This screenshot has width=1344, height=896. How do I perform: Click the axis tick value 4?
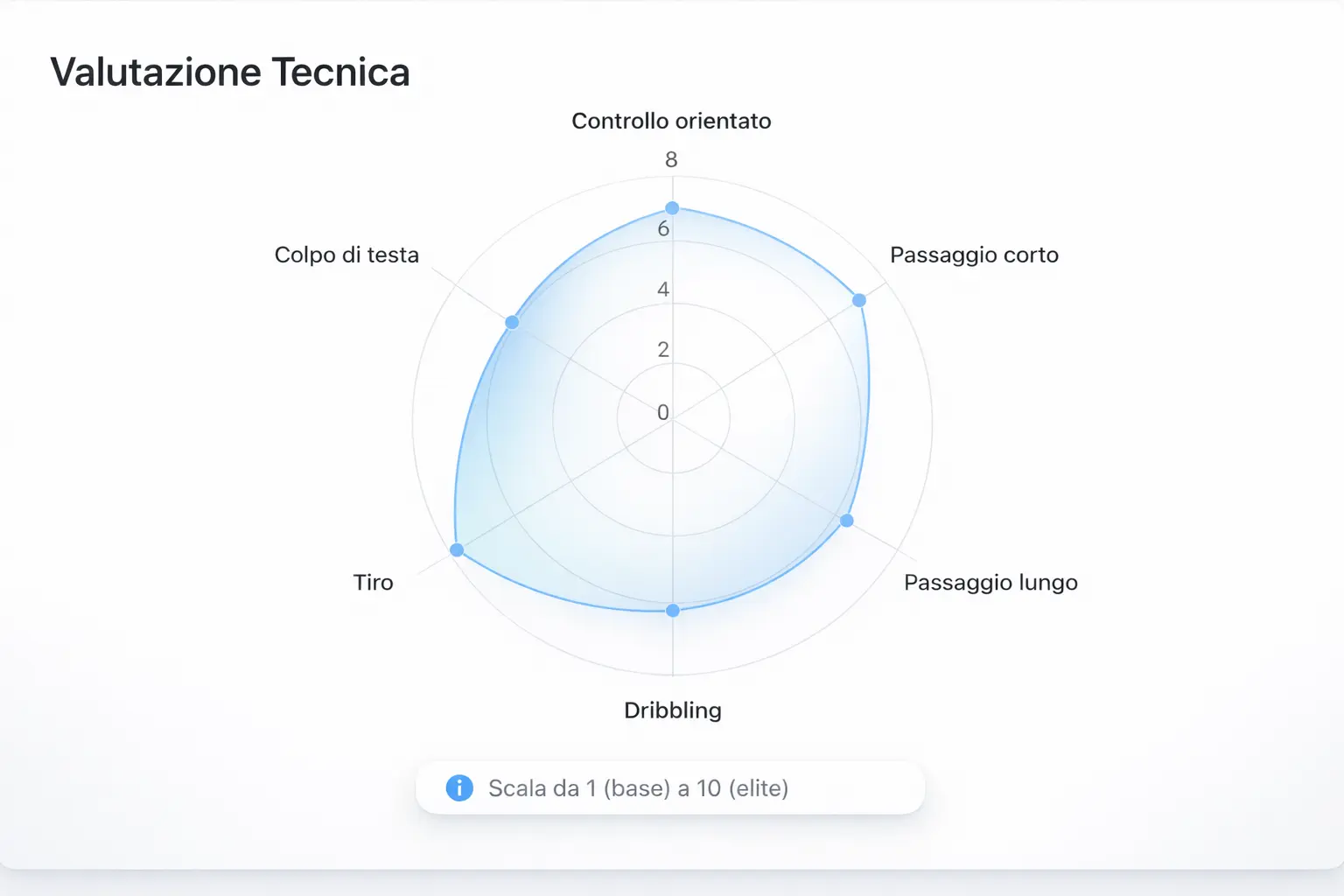click(663, 290)
